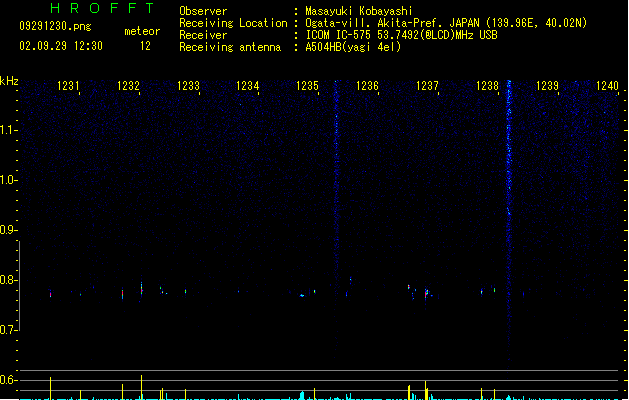Click the red meteor echo near 1237
The image size is (629, 400).
coord(426,293)
